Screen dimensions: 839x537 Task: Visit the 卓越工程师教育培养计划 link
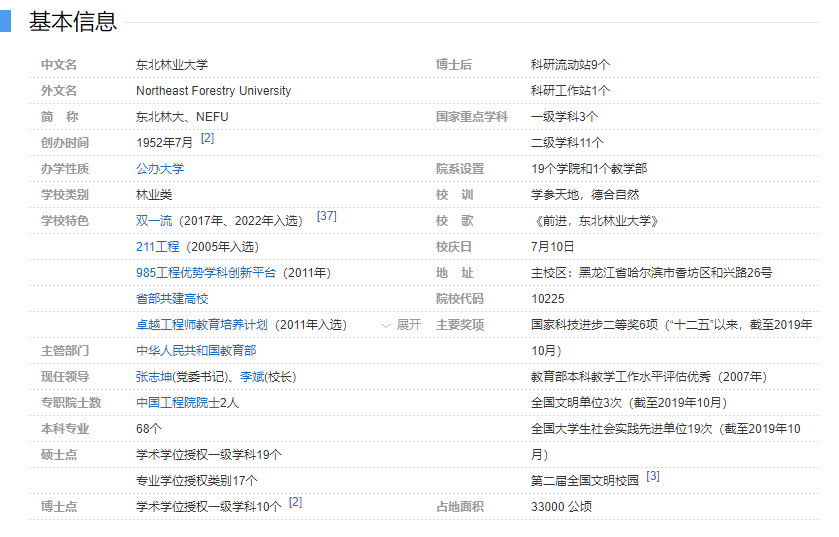201,325
